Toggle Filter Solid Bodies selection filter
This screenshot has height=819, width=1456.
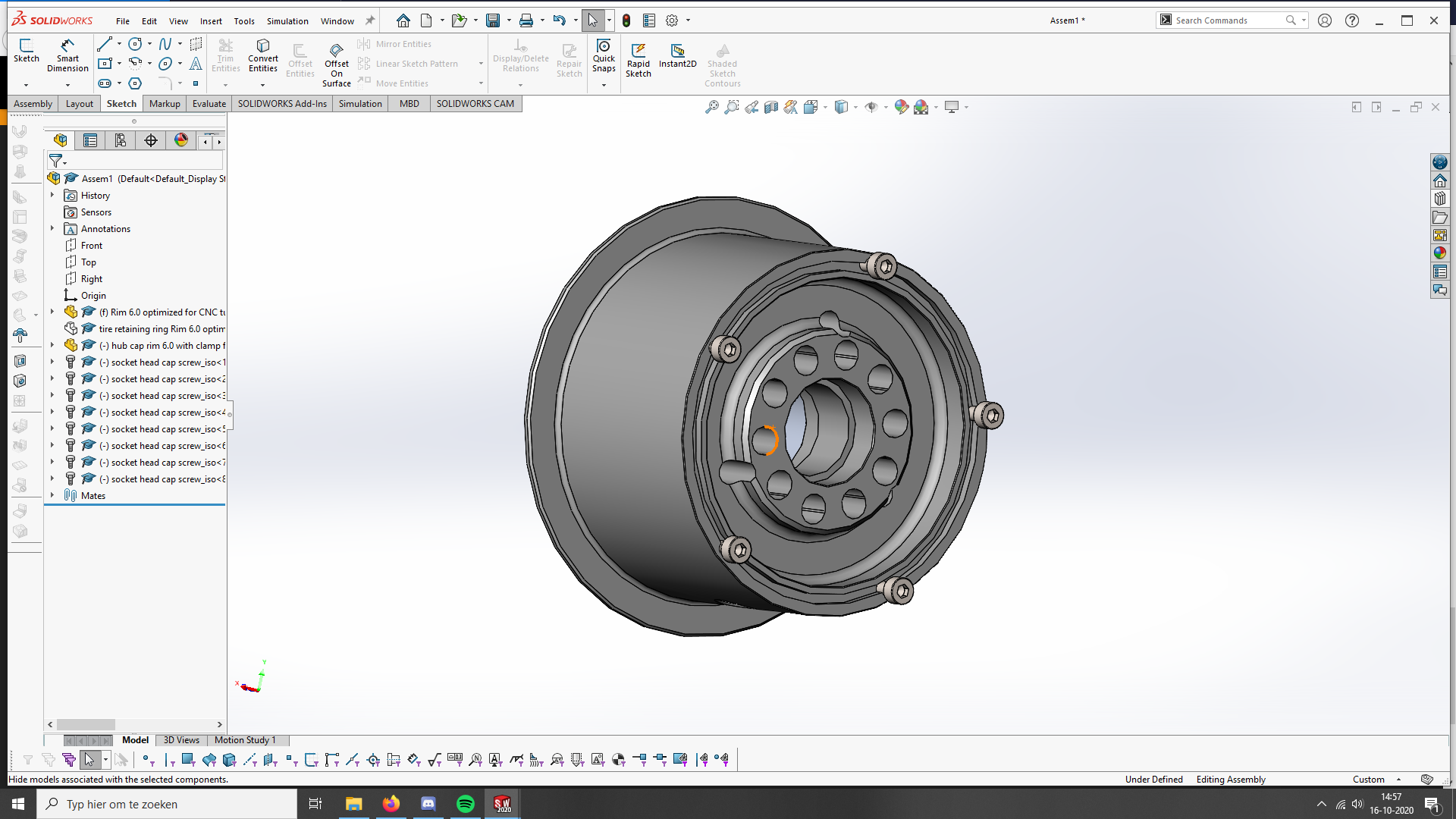point(229,760)
